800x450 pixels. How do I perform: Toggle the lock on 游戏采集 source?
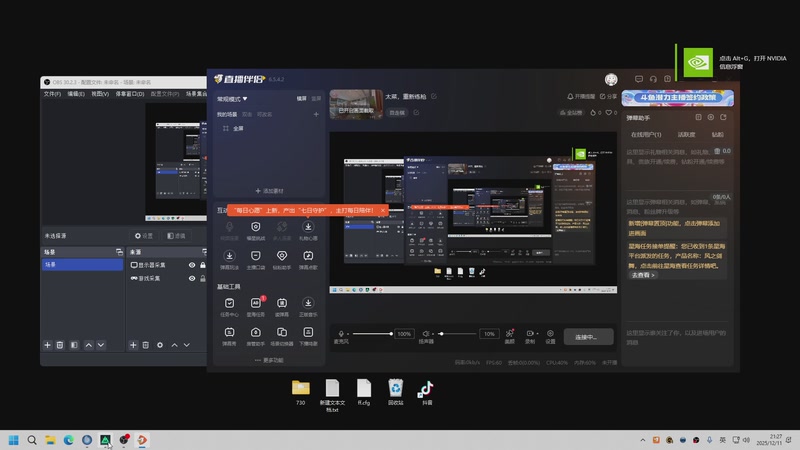(x=203, y=278)
